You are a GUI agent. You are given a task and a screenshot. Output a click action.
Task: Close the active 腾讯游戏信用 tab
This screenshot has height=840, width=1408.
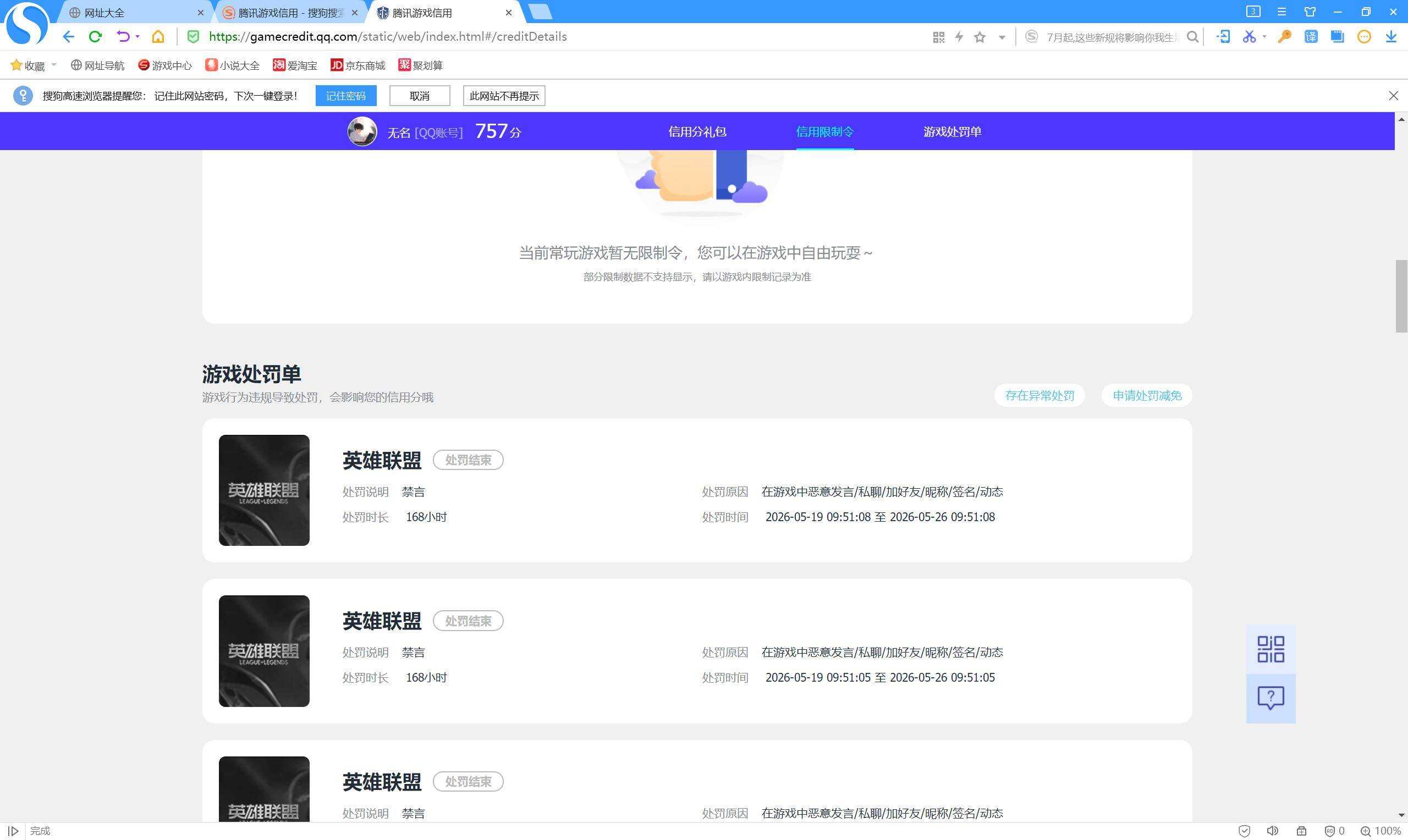tap(508, 13)
